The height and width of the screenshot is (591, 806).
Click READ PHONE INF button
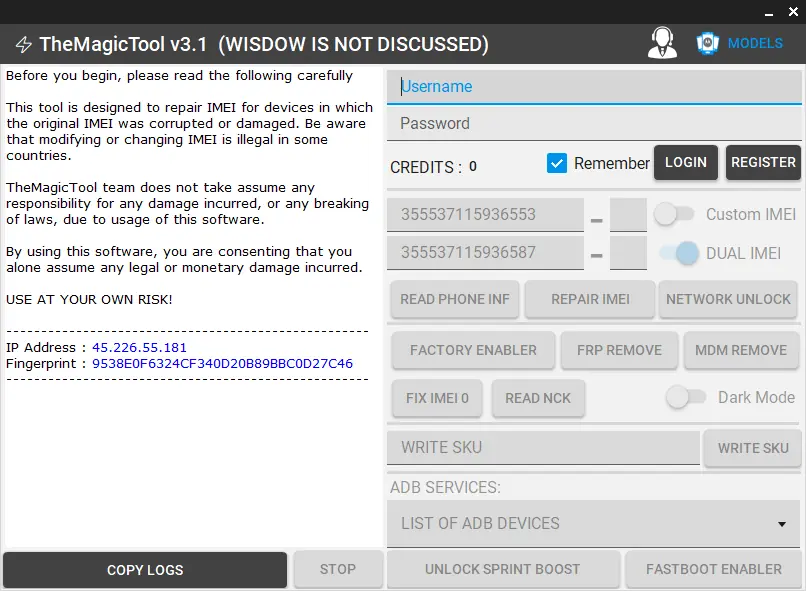pyautogui.click(x=455, y=299)
